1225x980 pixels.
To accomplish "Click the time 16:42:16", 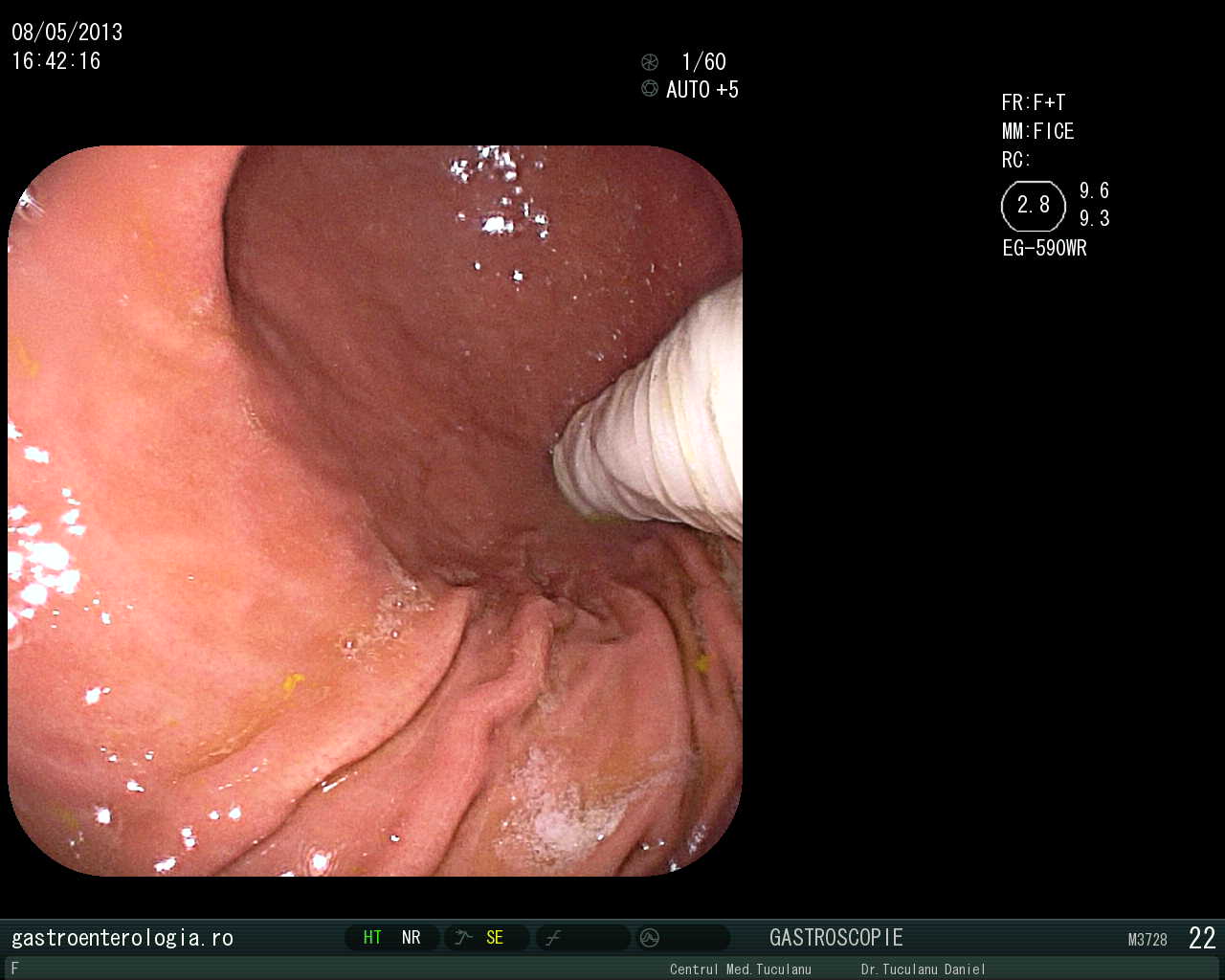I will click(56, 61).
